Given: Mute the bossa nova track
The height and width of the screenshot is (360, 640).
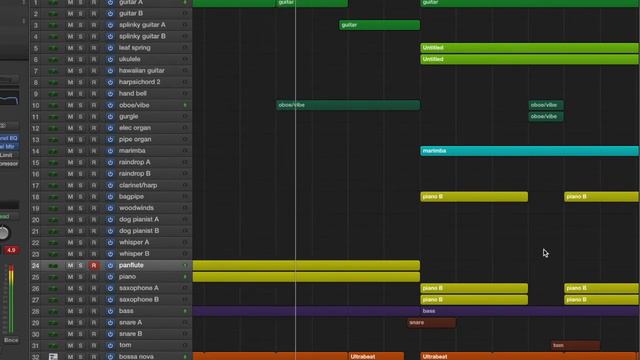Looking at the screenshot, I should pyautogui.click(x=70, y=357).
